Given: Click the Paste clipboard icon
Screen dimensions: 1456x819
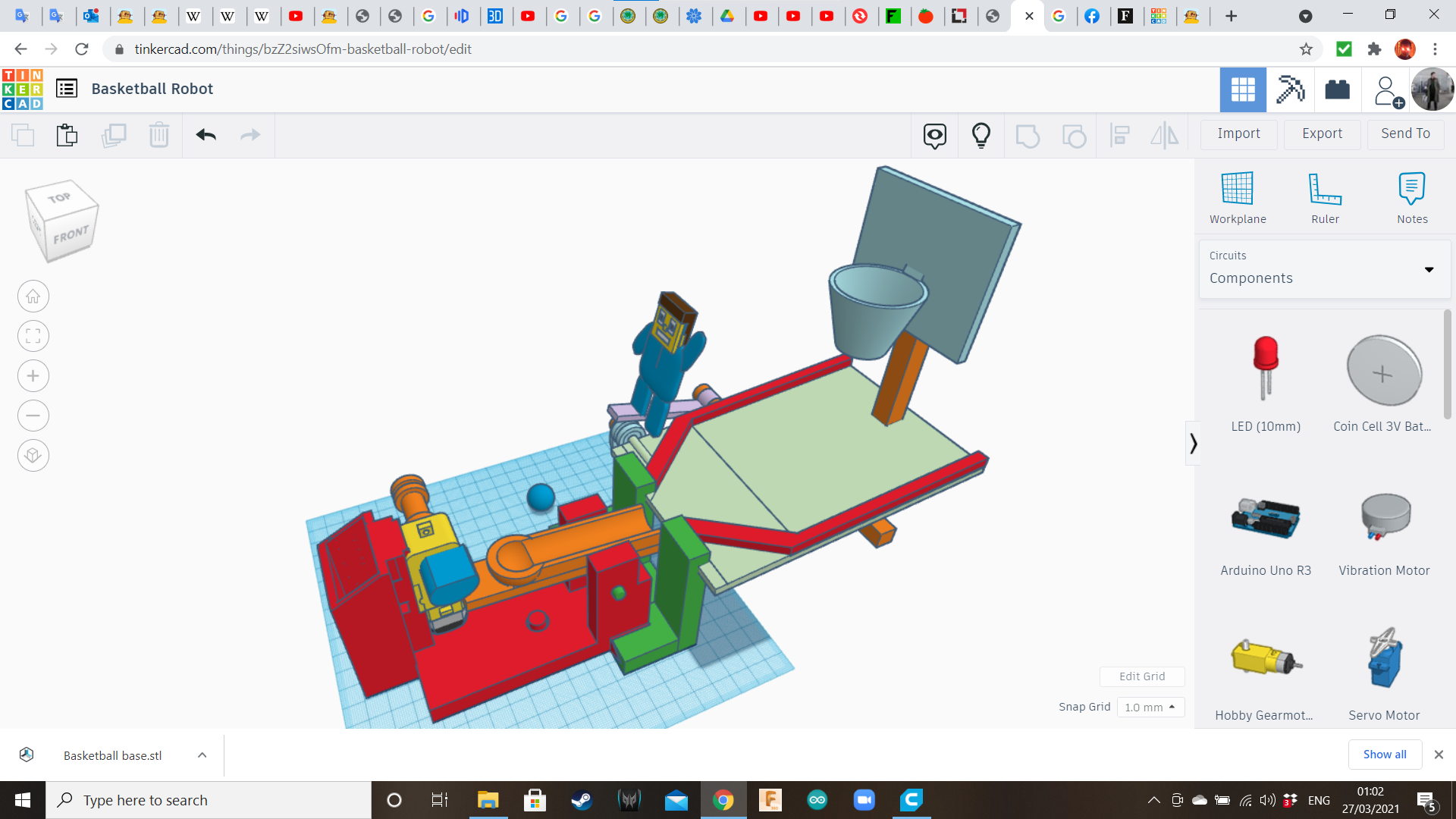Looking at the screenshot, I should [x=67, y=135].
